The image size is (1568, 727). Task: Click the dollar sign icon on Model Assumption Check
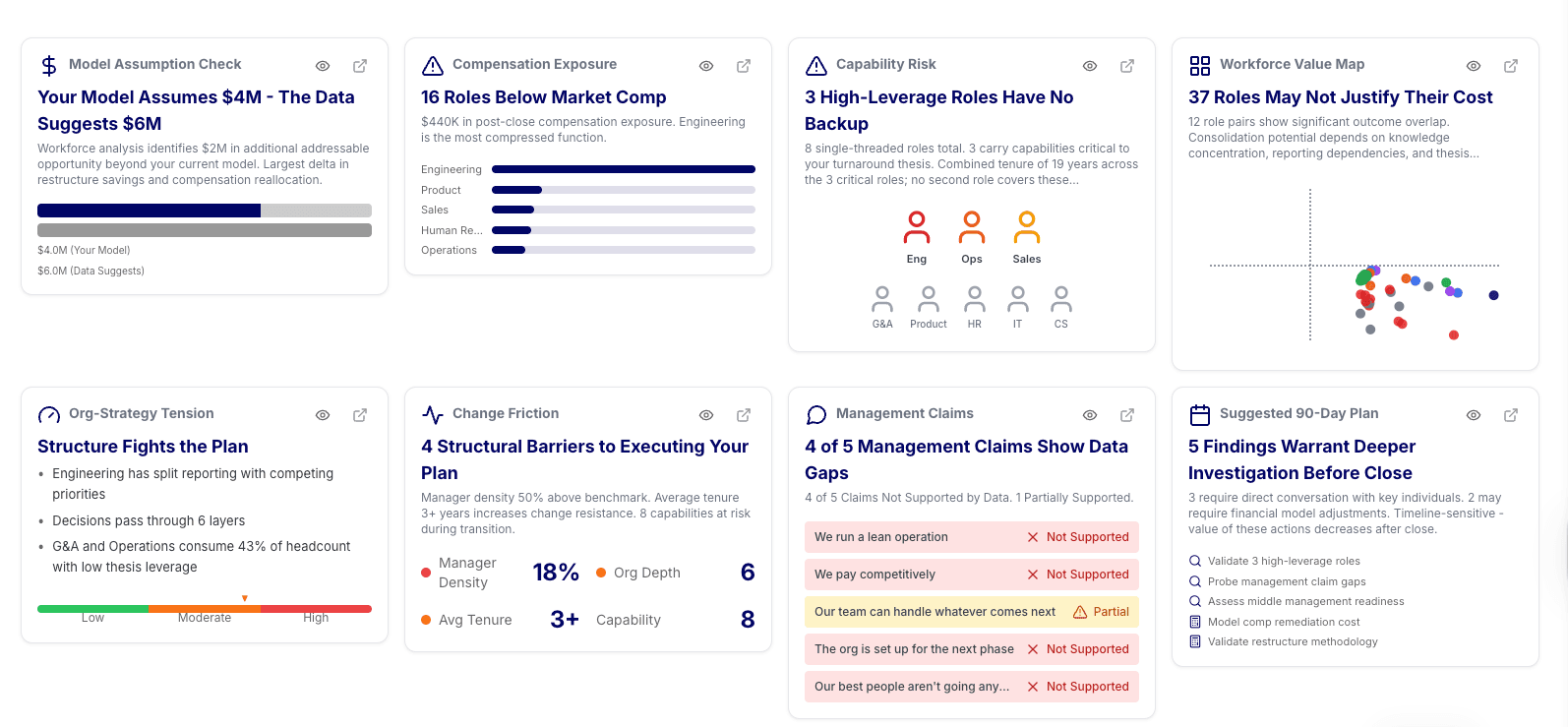point(46,64)
